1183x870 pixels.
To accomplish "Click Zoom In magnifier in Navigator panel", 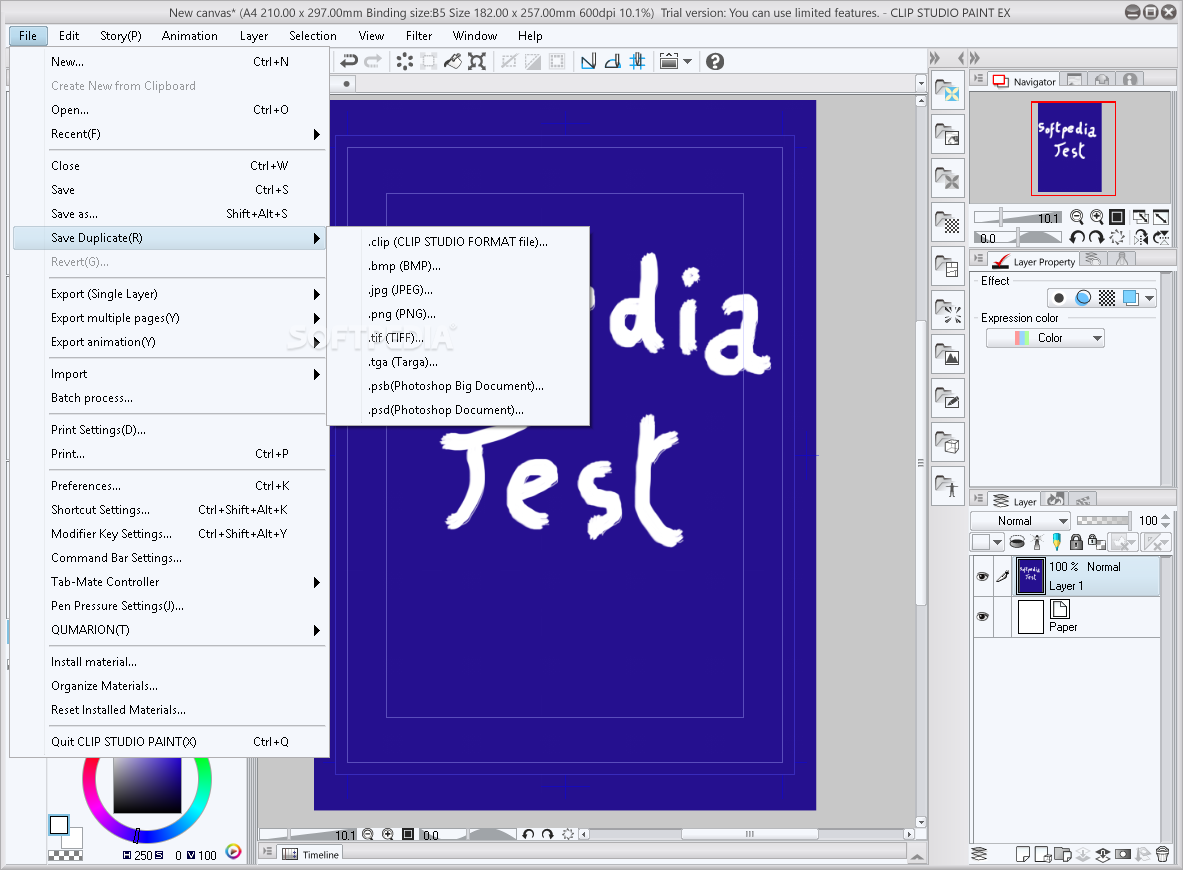I will 1096,217.
